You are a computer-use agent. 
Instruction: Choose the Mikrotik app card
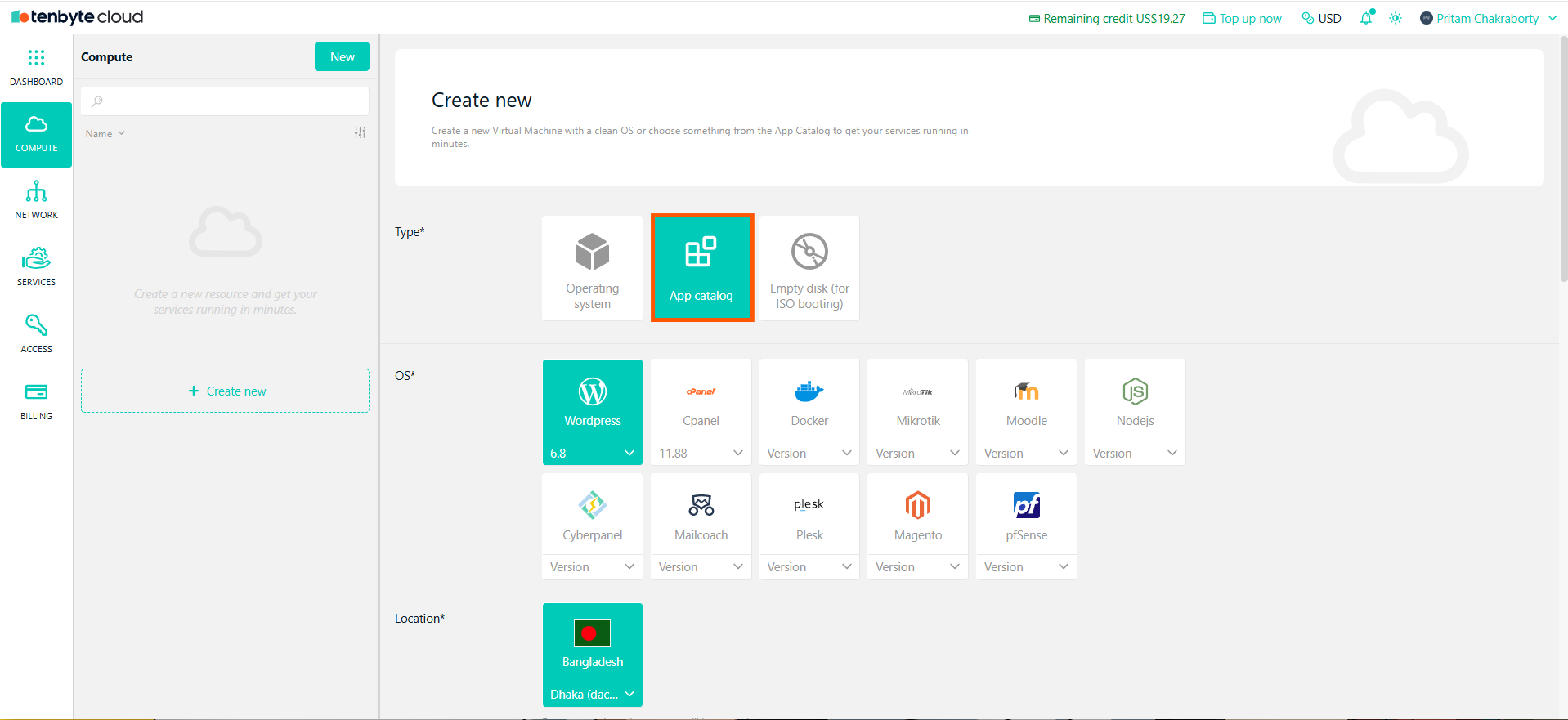pos(918,400)
